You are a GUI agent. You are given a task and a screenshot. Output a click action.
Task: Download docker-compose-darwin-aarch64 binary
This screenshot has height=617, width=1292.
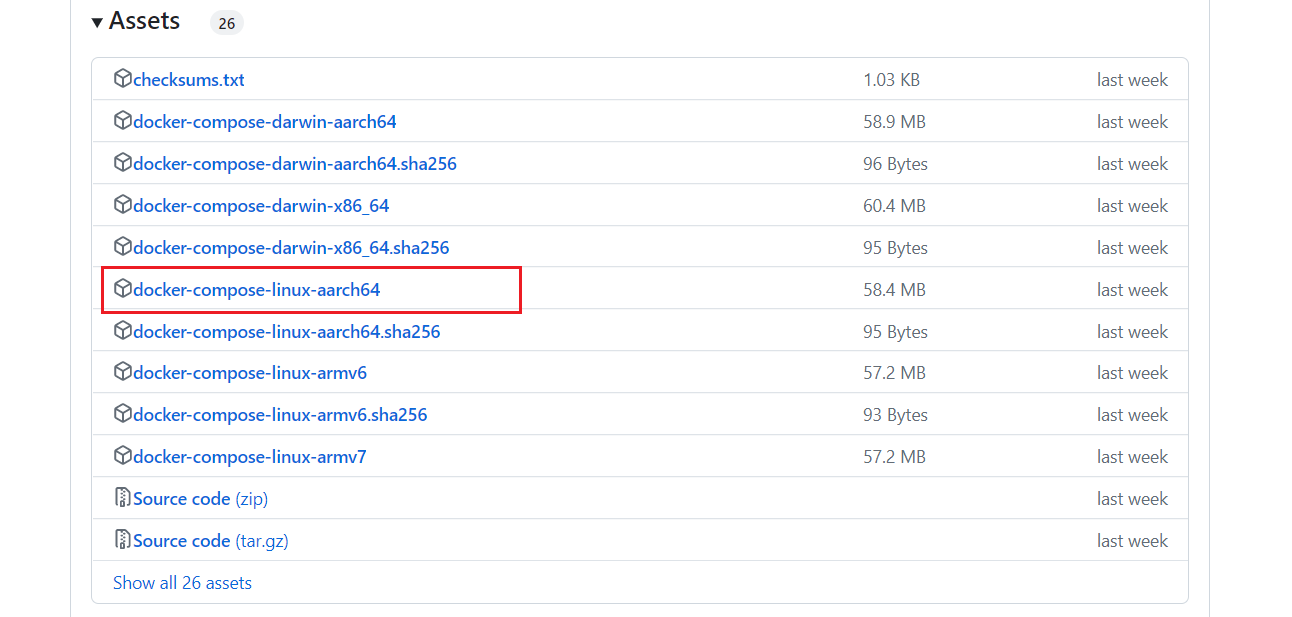click(x=265, y=122)
